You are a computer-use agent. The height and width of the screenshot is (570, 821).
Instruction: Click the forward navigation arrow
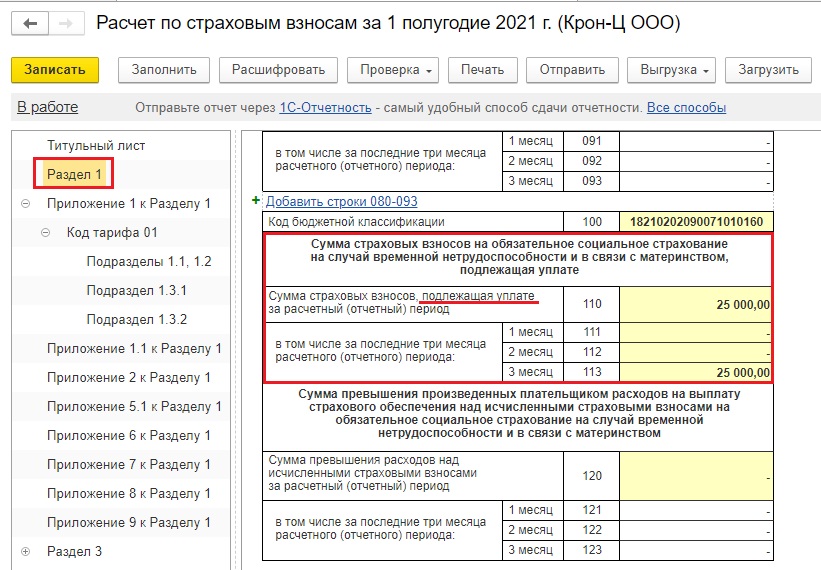click(x=65, y=23)
